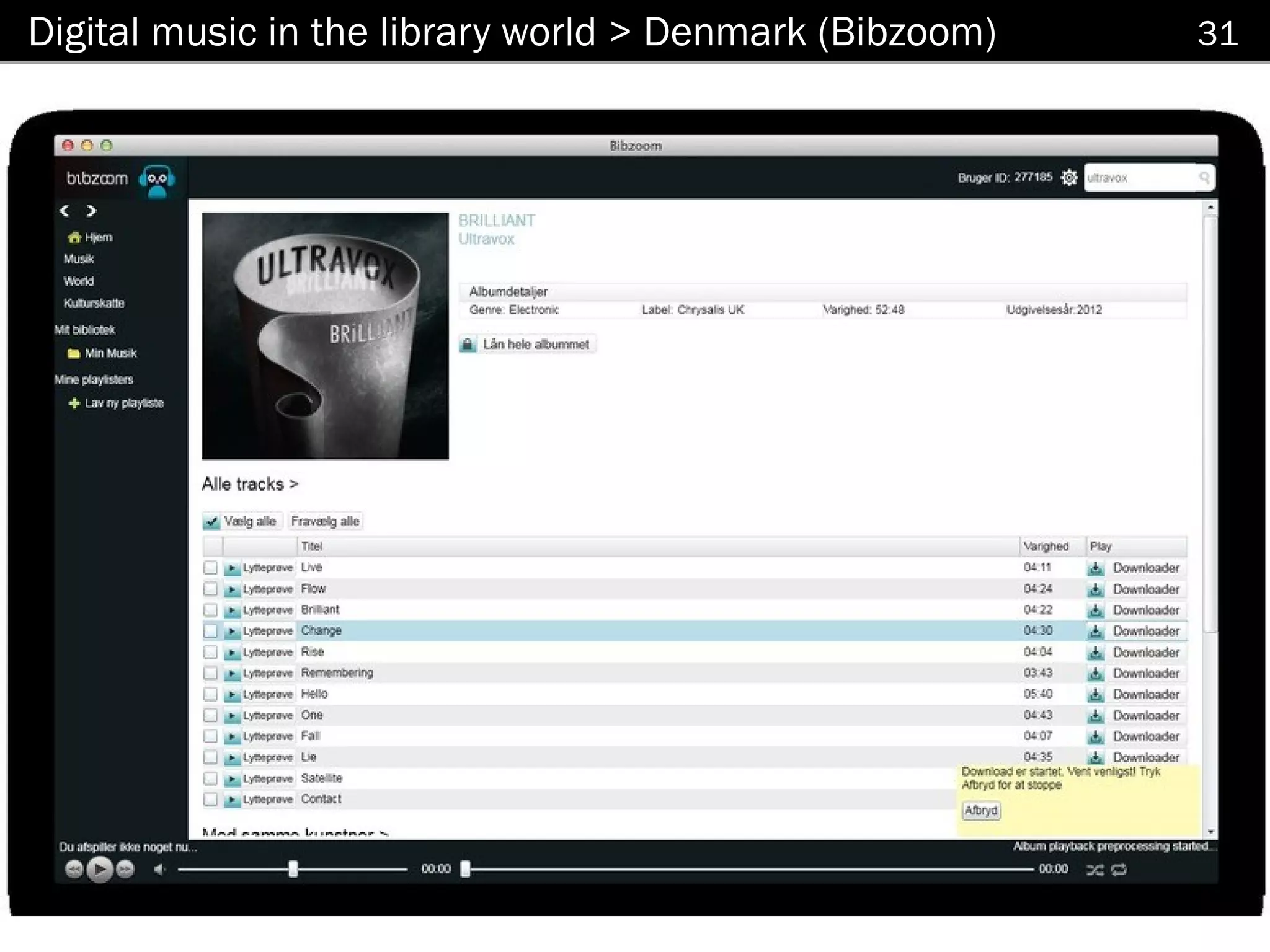Check the box for track Flow
This screenshot has height=952, width=1270.
(211, 589)
